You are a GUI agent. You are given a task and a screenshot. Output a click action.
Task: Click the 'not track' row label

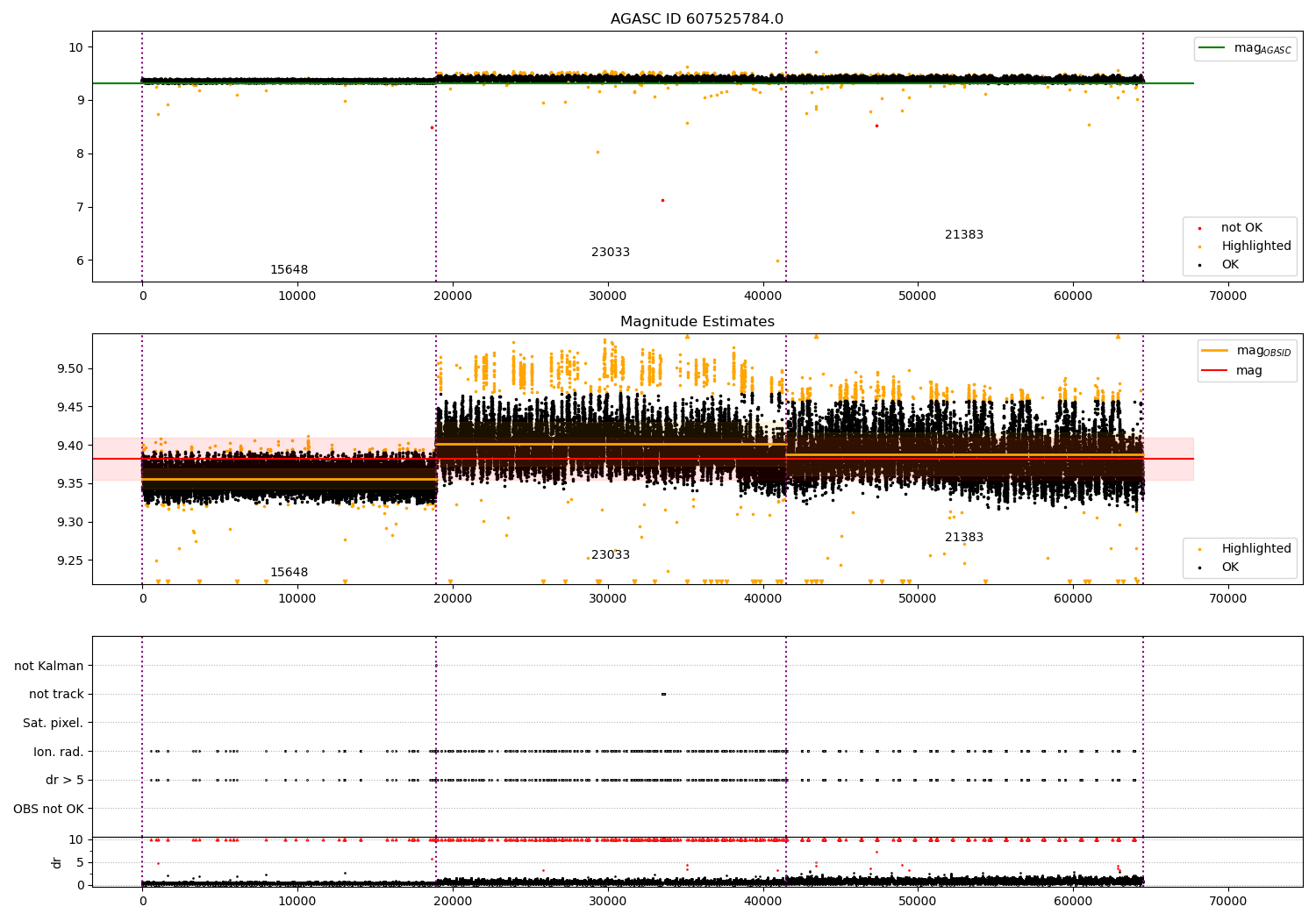coord(56,695)
